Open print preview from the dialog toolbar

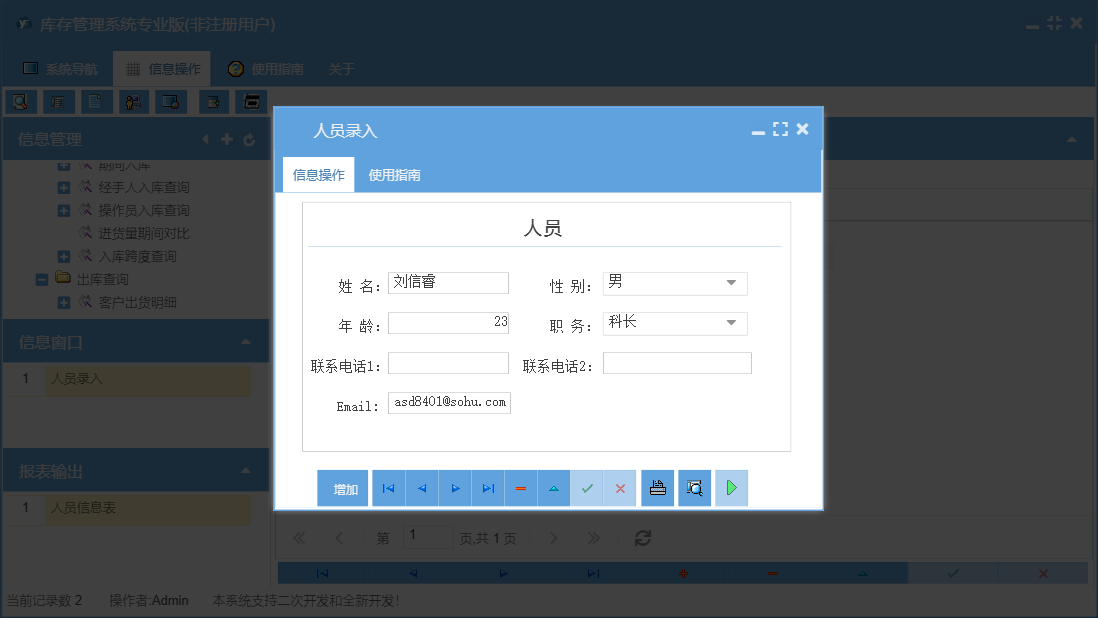tap(694, 488)
